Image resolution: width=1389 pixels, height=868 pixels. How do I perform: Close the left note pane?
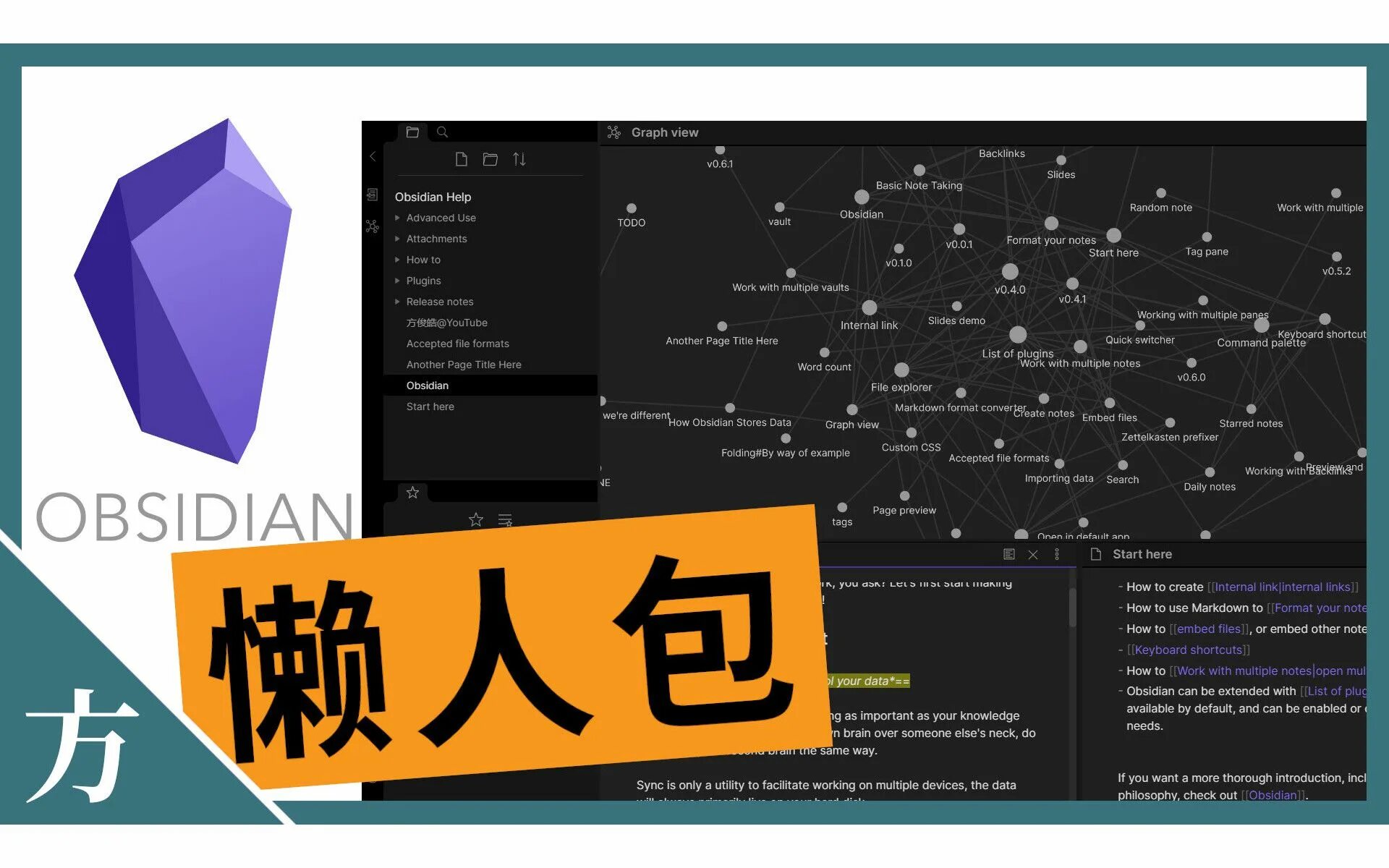point(1033,554)
